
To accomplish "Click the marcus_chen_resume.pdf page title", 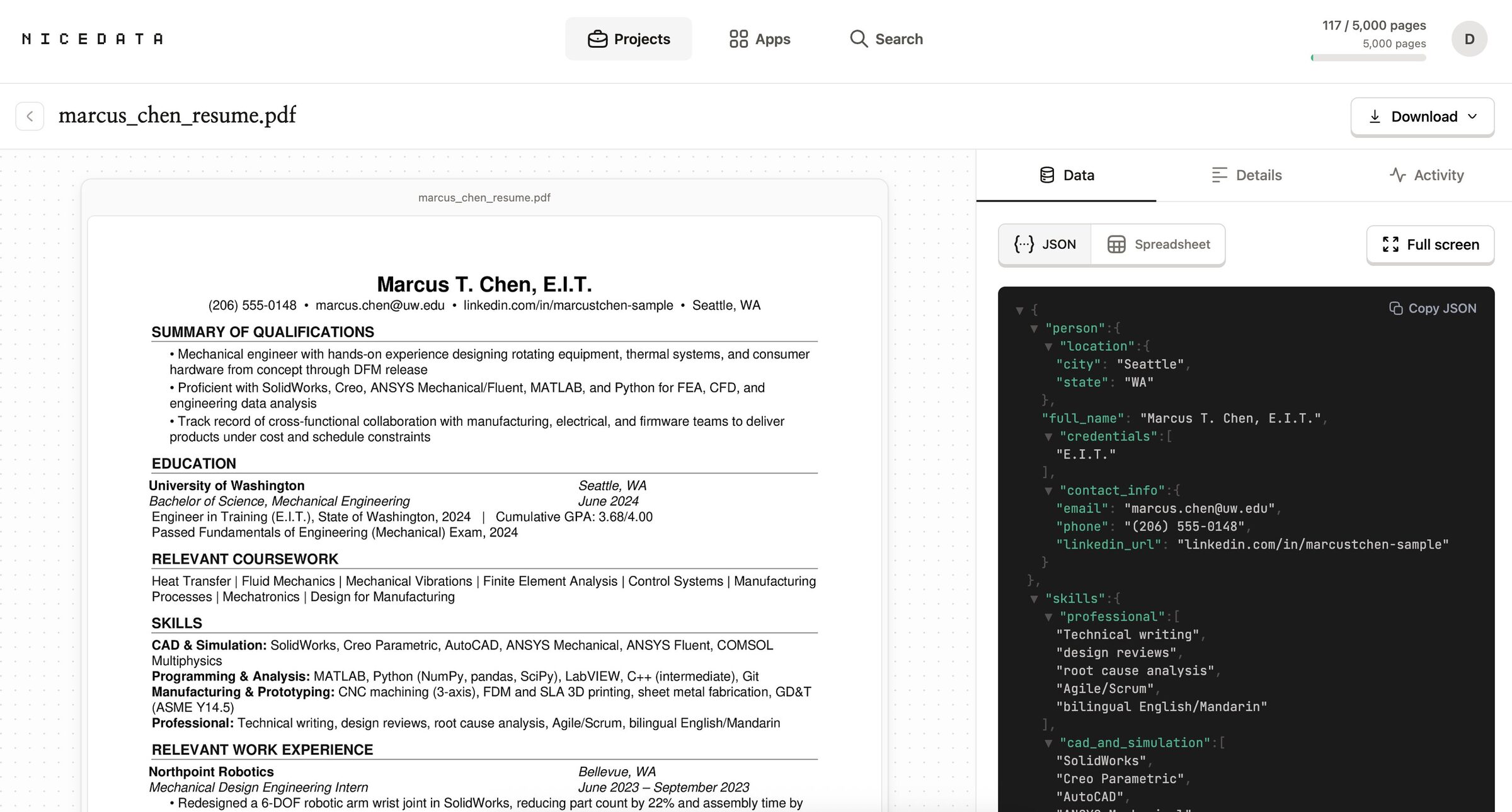I will [x=177, y=116].
